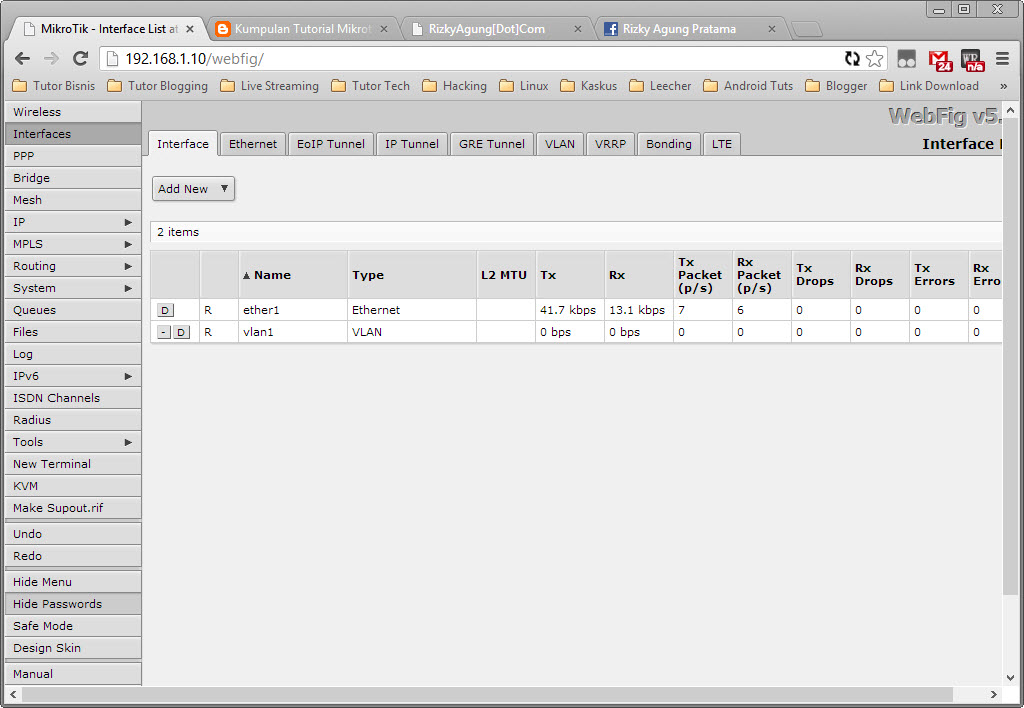
Task: Open the Bonding tab
Action: coord(669,144)
